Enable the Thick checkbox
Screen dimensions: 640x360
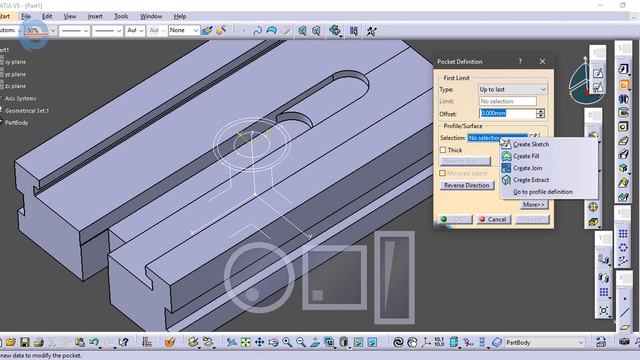[x=443, y=150]
